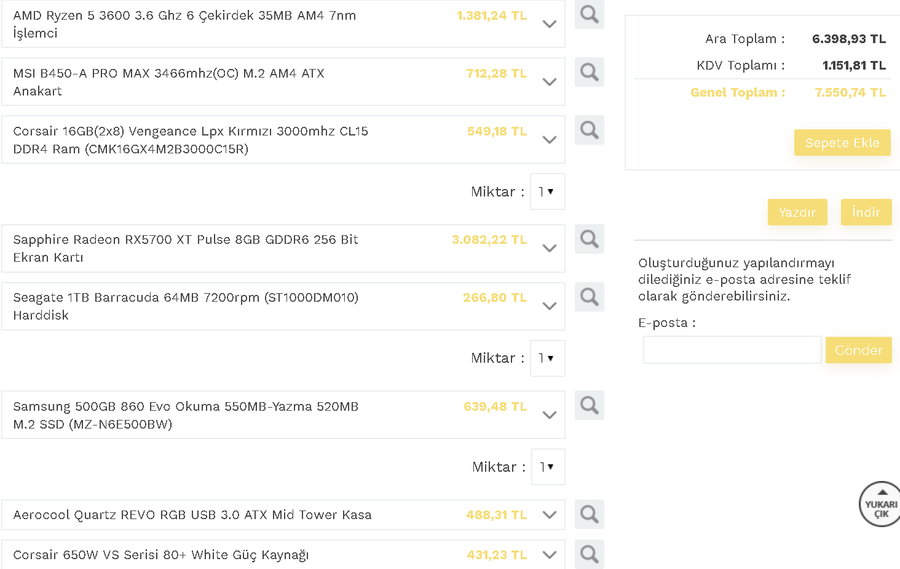Image resolution: width=900 pixels, height=569 pixels.
Task: Focus the E-posta email input field
Action: 731,350
